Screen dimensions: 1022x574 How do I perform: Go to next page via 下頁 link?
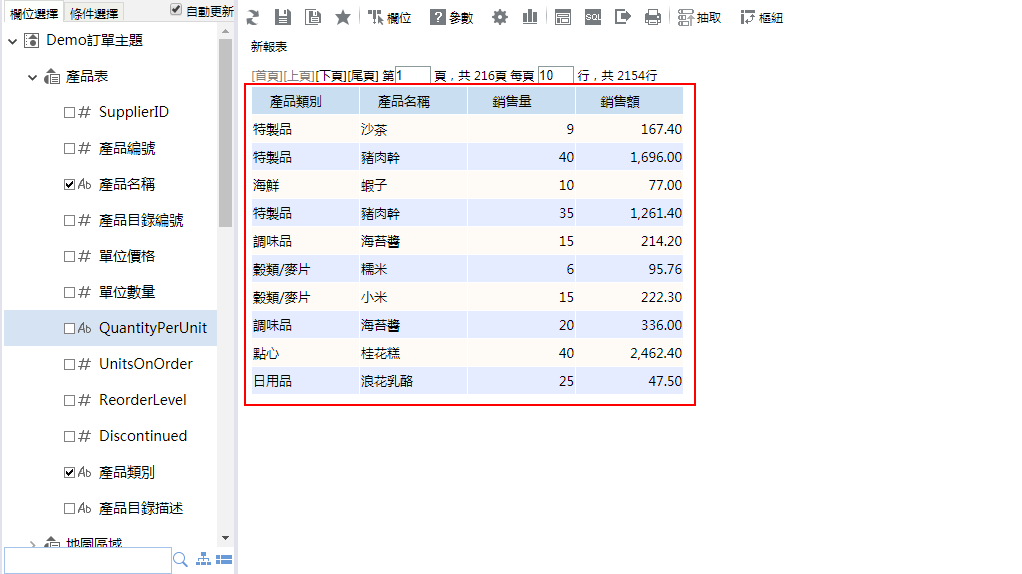coord(331,76)
